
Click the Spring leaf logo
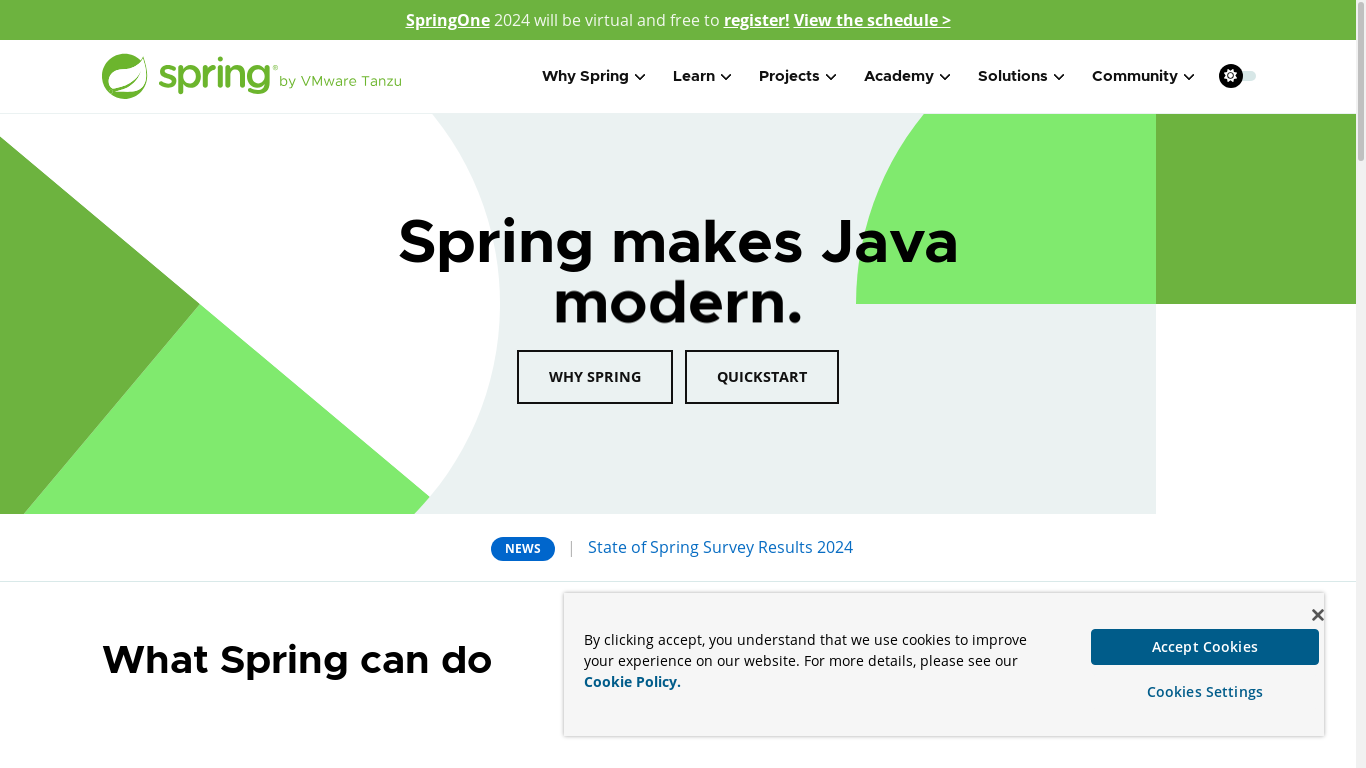point(125,76)
